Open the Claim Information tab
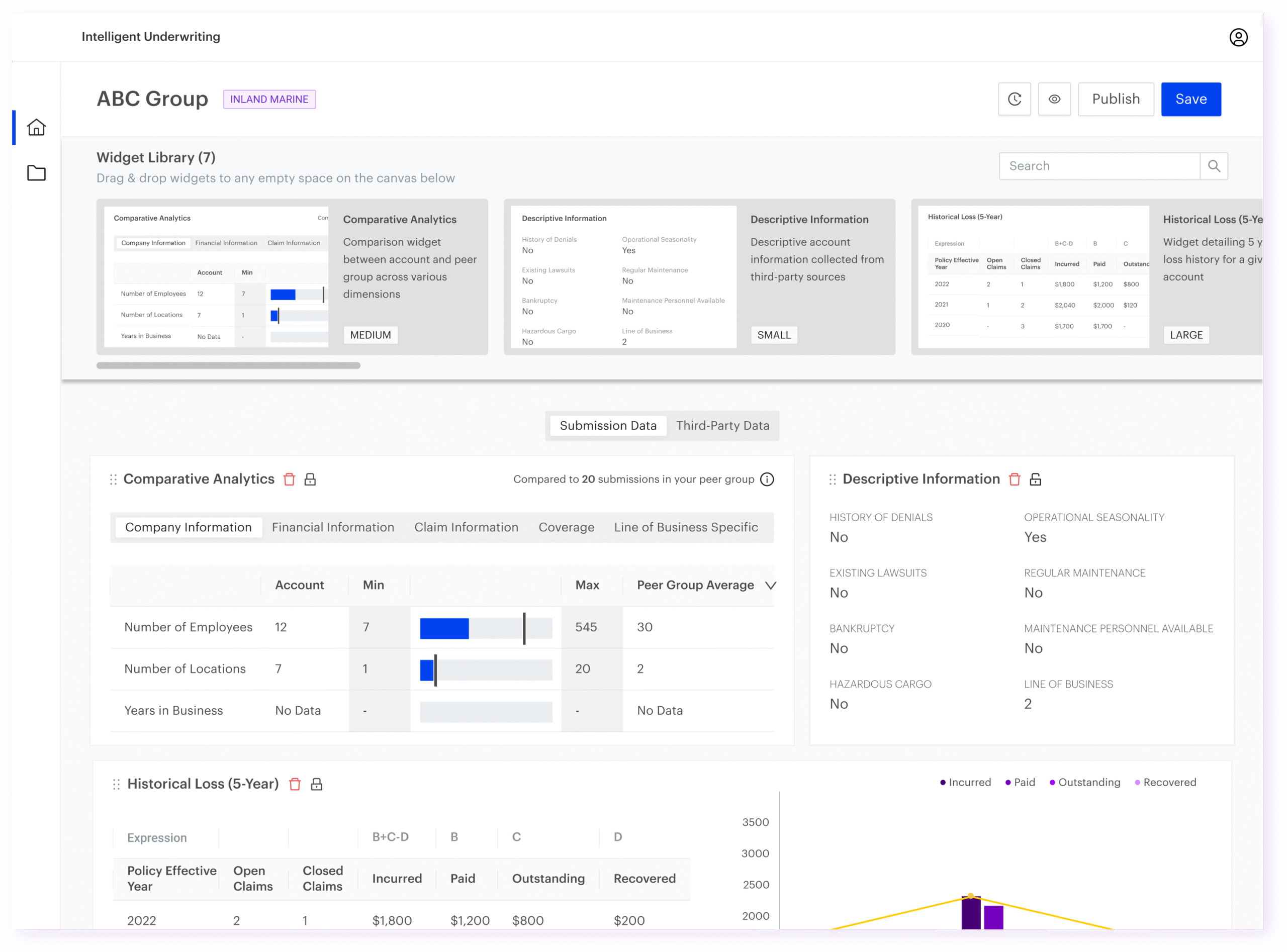1287x952 pixels. pyautogui.click(x=466, y=527)
